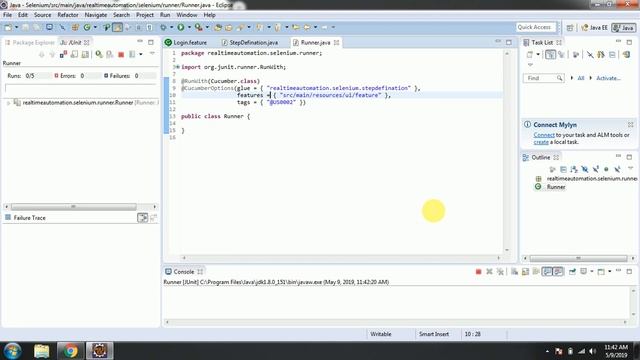Open JUnit view menu triangle
Image resolution: width=640 pixels, height=360 pixels.
152,53
